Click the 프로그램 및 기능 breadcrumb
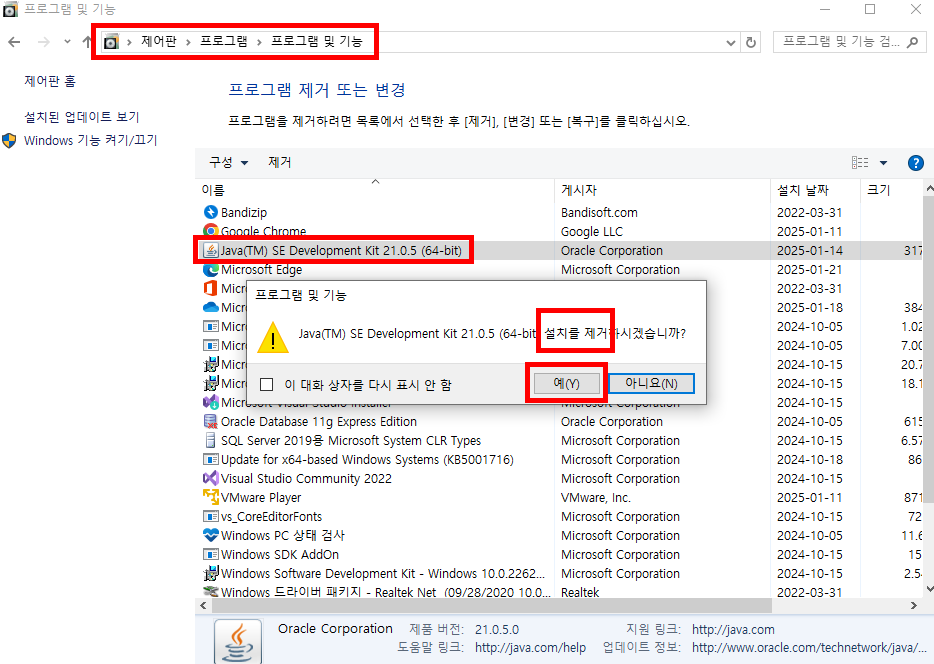934x664 pixels. [x=317, y=41]
